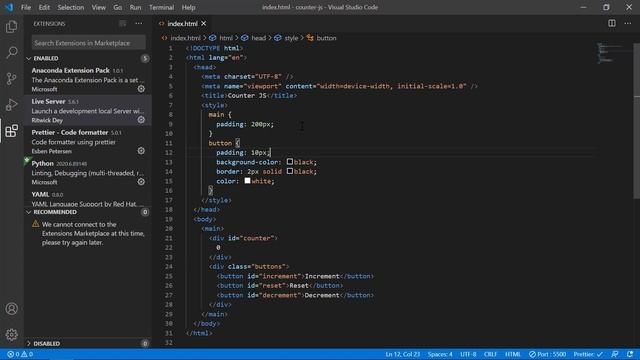
Task: Open the Run and Debug view
Action: point(11,104)
